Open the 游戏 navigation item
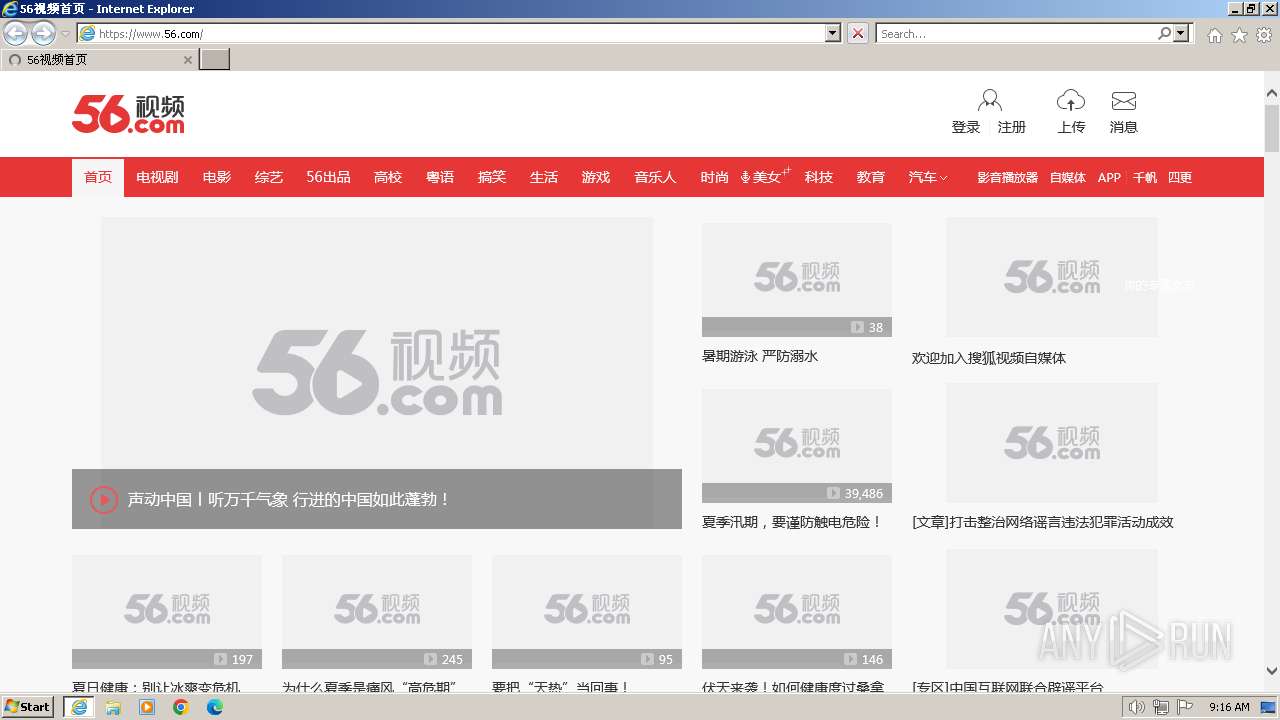Viewport: 1280px width, 720px height. (x=596, y=177)
